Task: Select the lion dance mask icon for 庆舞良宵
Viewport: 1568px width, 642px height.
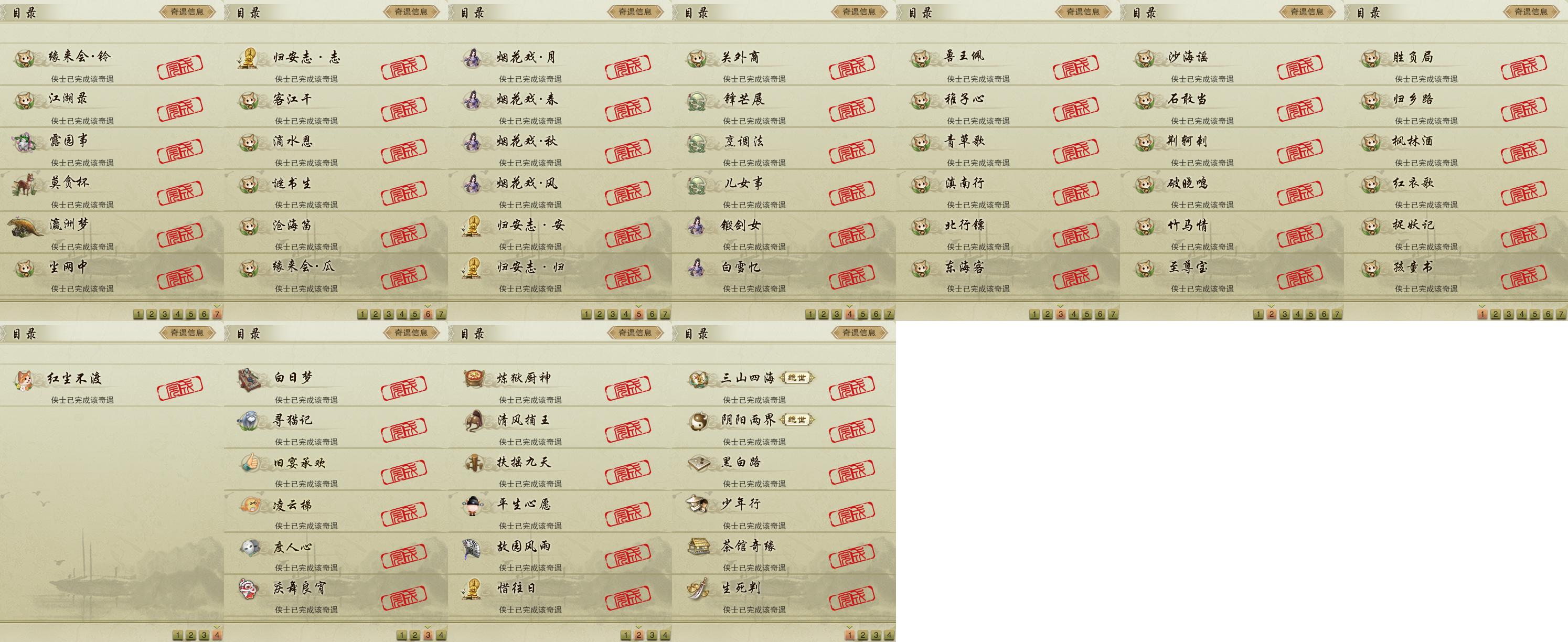Action: click(x=250, y=588)
